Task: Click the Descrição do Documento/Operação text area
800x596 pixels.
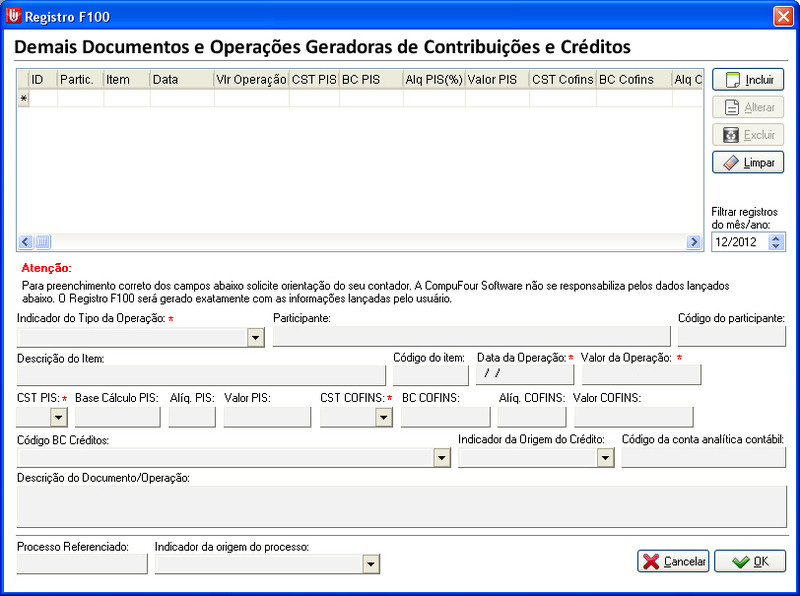Action: click(x=401, y=506)
